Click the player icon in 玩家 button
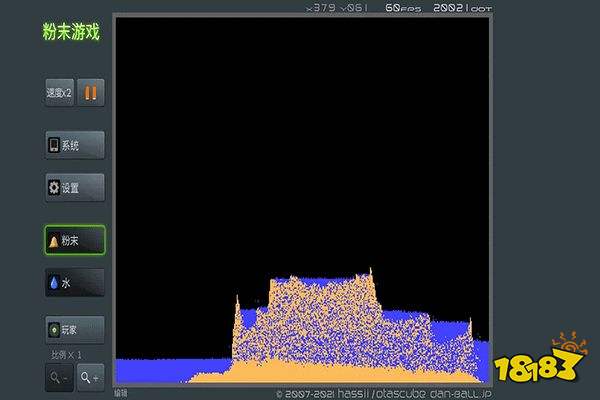 pos(54,327)
